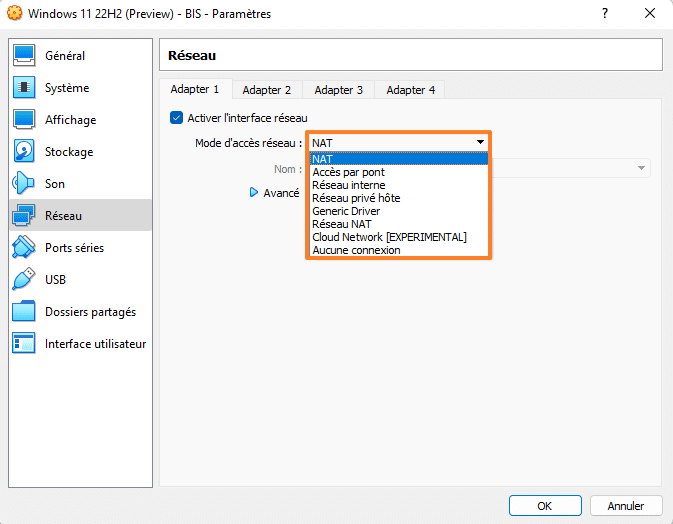Click the USB category label

point(55,279)
